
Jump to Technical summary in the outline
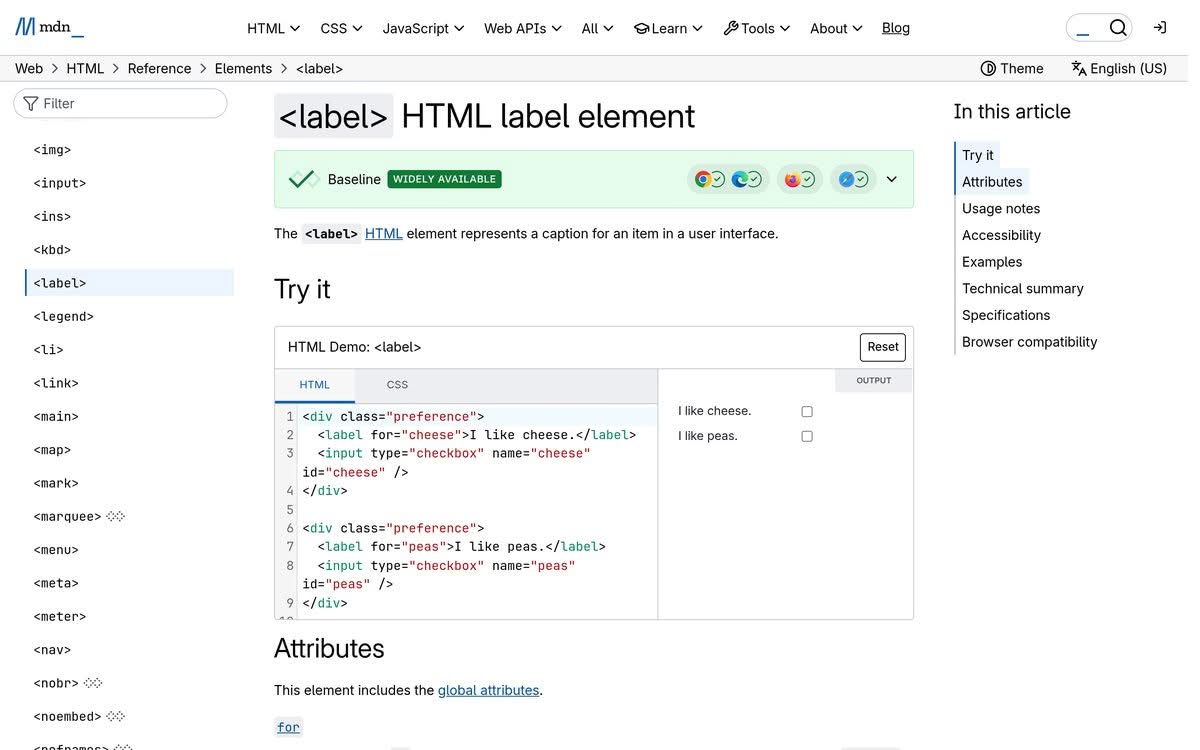tap(1023, 288)
